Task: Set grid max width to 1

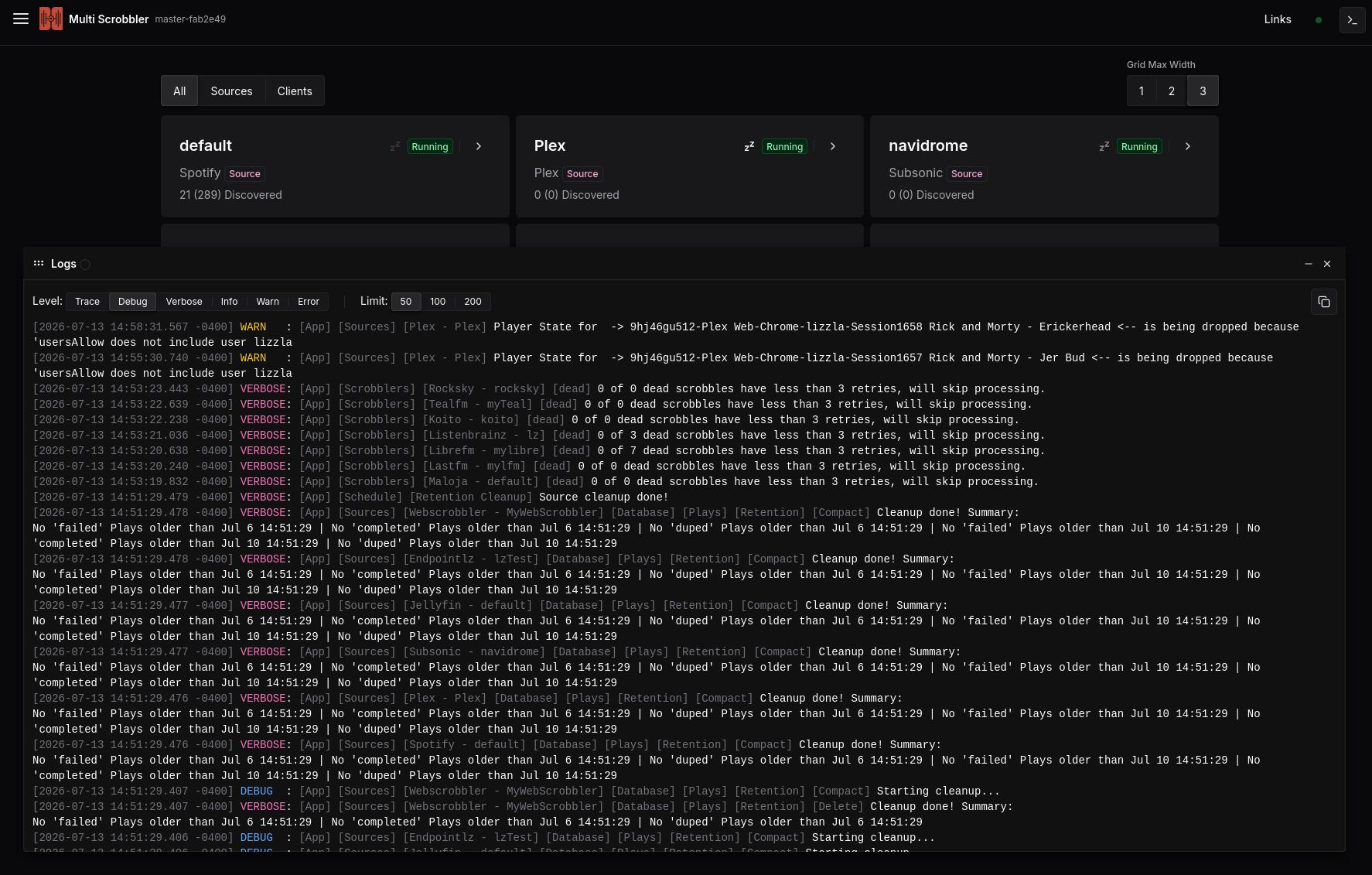Action: (x=1142, y=91)
